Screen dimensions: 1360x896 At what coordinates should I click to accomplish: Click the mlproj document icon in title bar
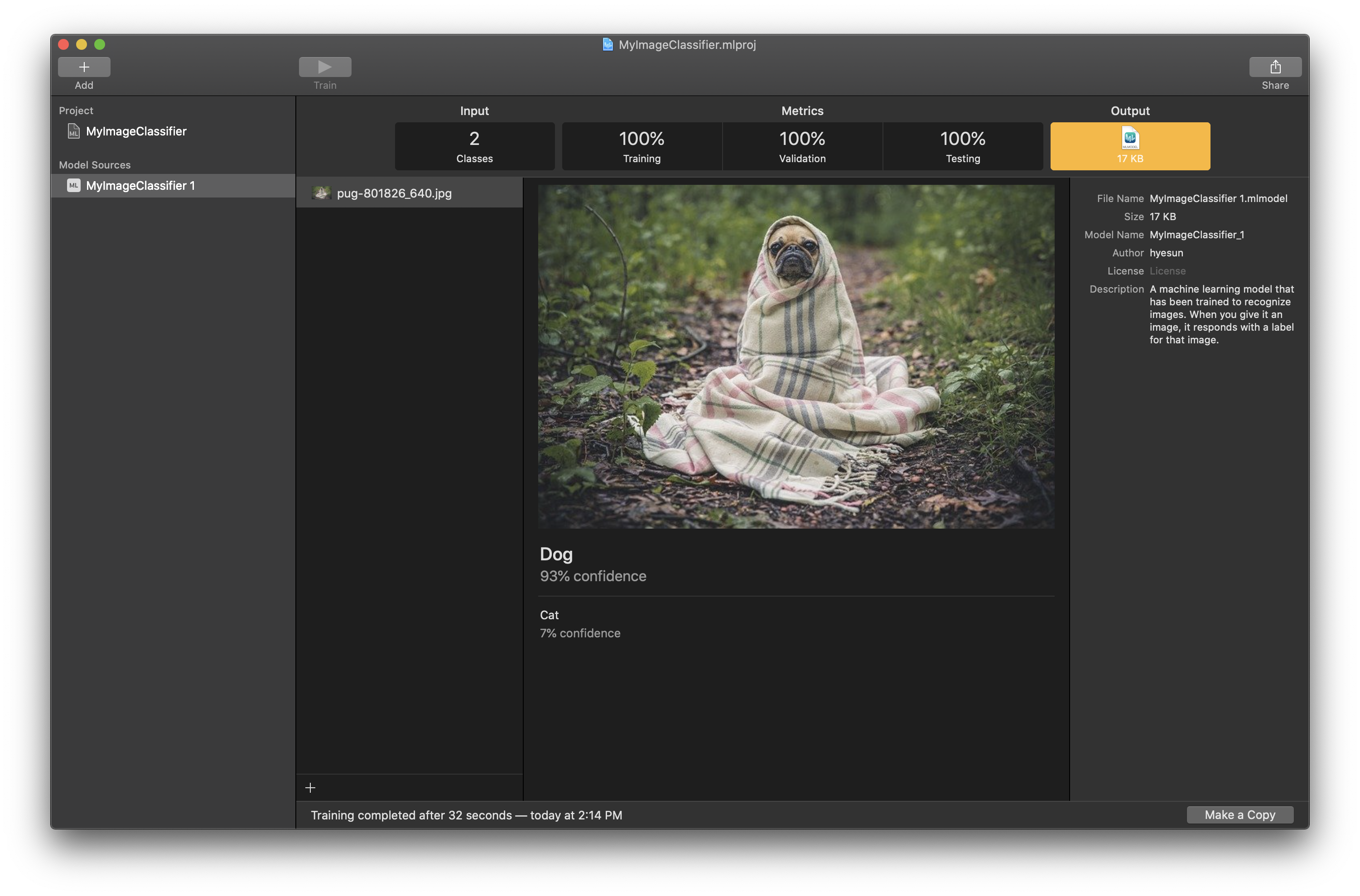tap(608, 44)
